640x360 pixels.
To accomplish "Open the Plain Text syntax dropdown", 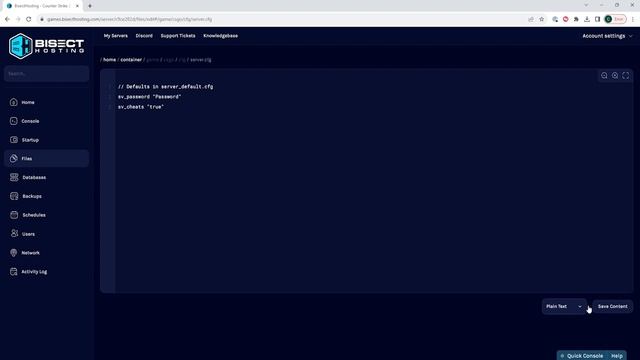I will coord(564,306).
